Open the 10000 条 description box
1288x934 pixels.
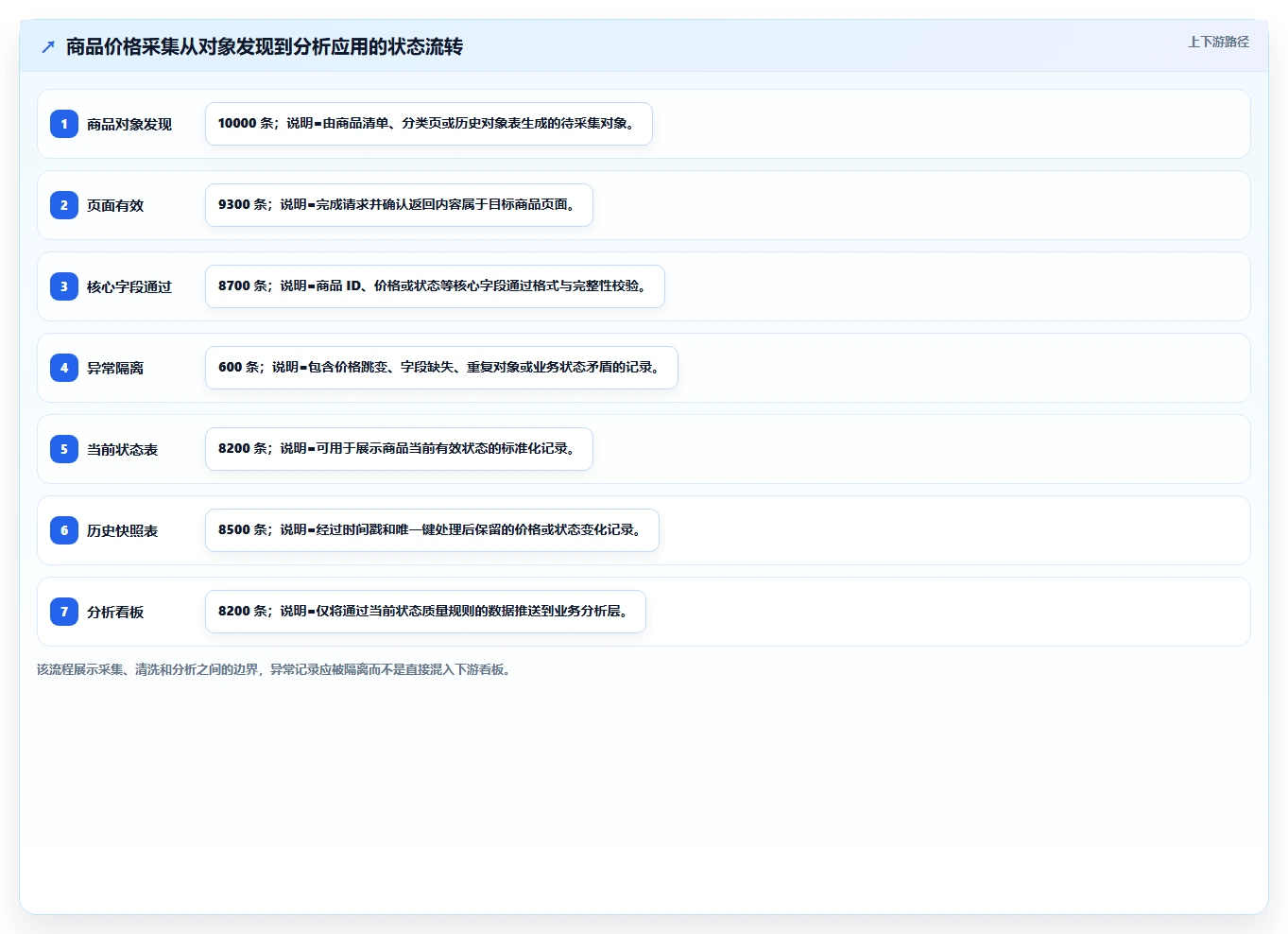(429, 124)
